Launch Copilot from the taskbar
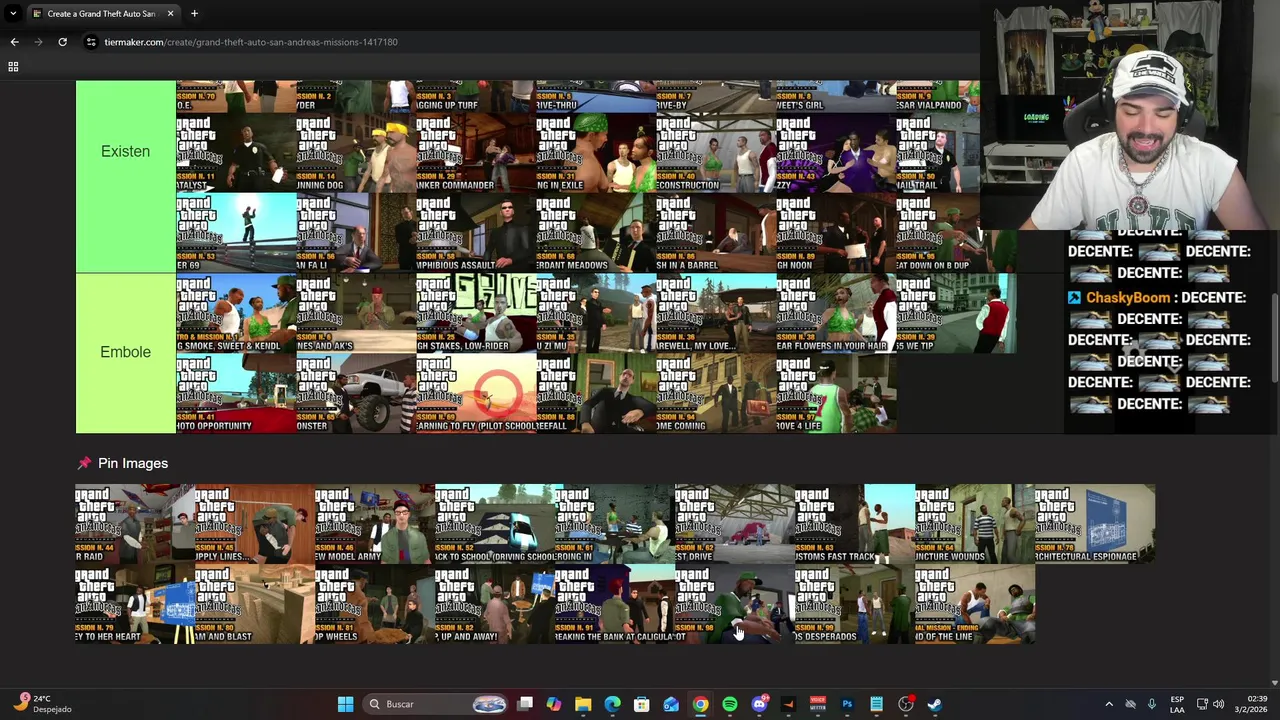This screenshot has height=720, width=1280. 554,704
